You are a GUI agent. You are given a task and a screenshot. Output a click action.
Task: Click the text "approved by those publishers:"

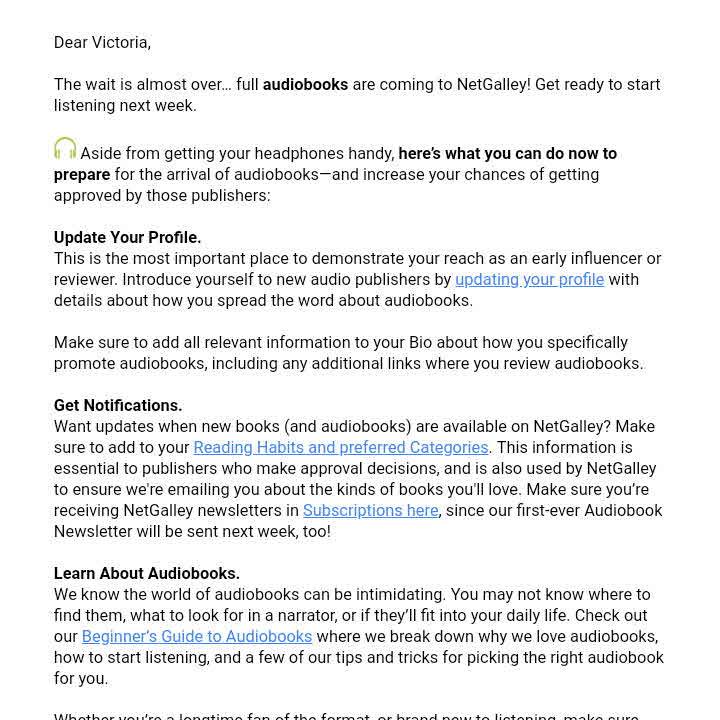pos(162,195)
